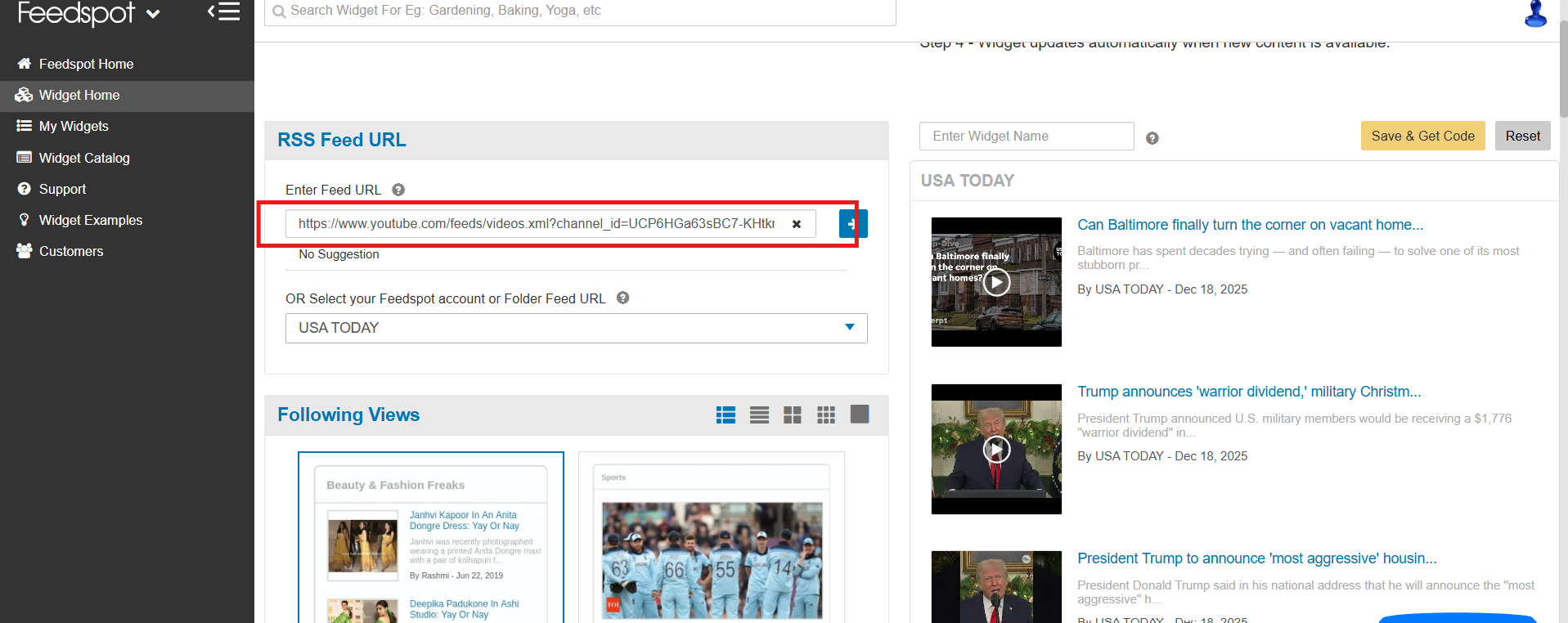Expand the USA TODAY feed dropdown
Viewport: 1568px width, 623px height.
point(850,327)
